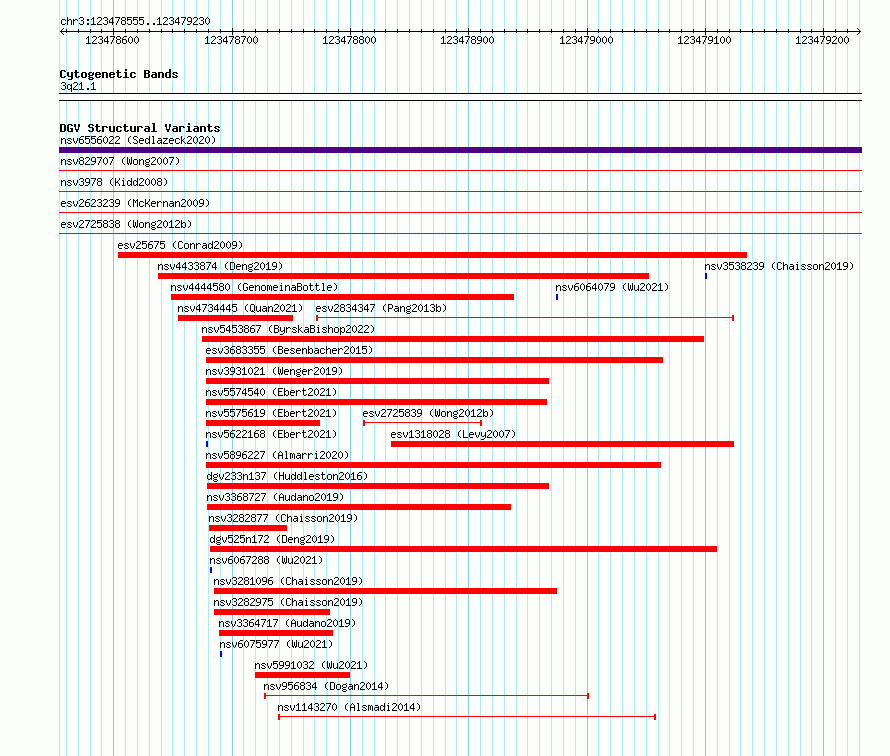
Task: Click the DGV Structural Variants track title
Action: 140,128
